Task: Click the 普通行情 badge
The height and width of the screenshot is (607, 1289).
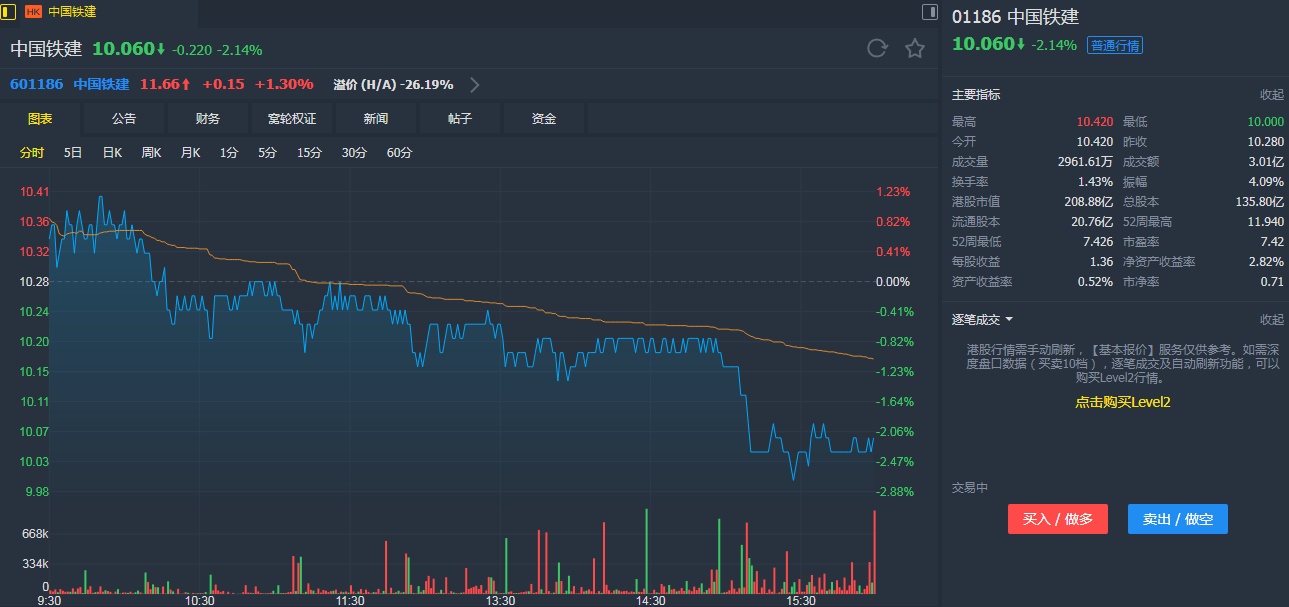Action: coord(1115,45)
